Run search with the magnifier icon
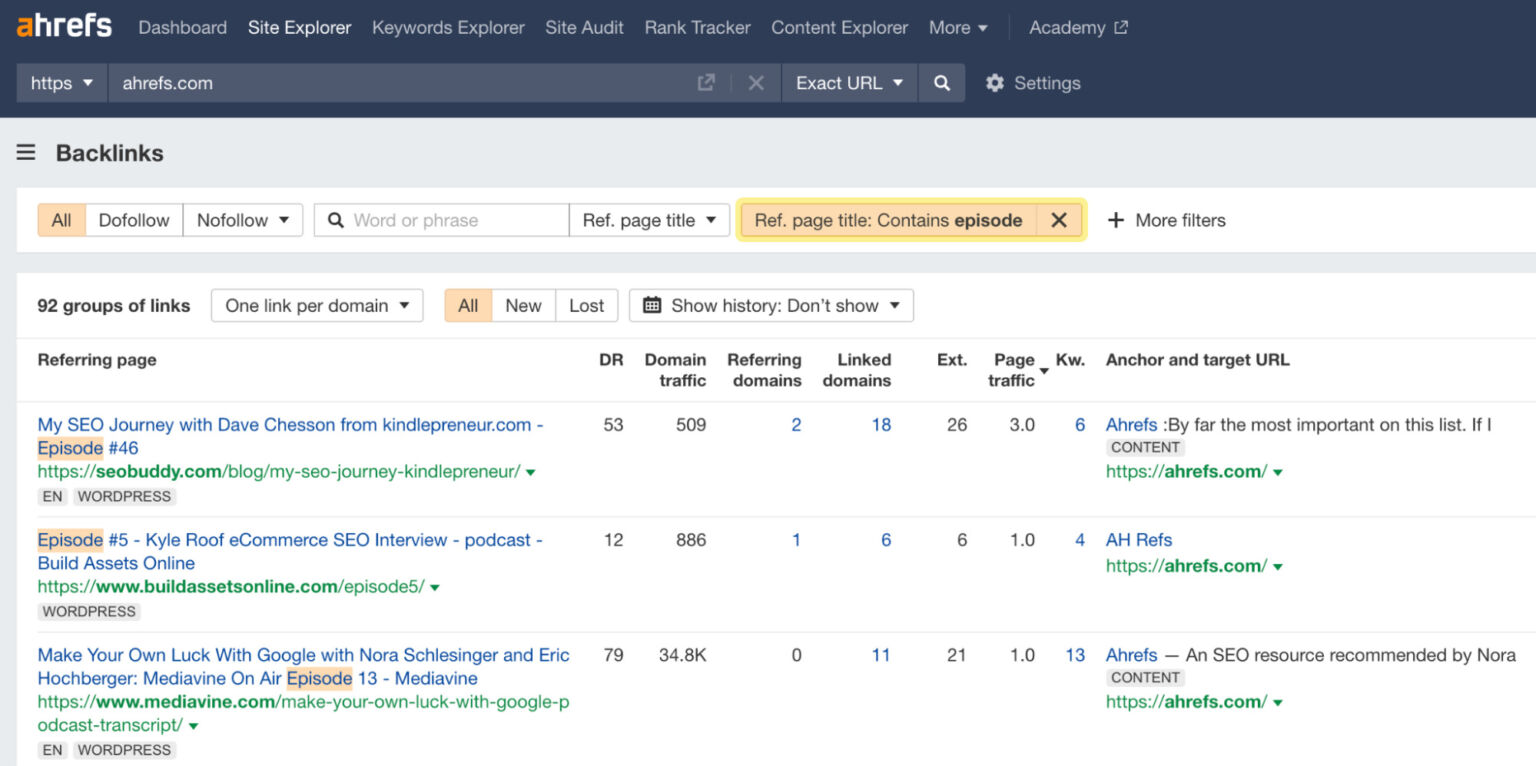 [x=940, y=83]
